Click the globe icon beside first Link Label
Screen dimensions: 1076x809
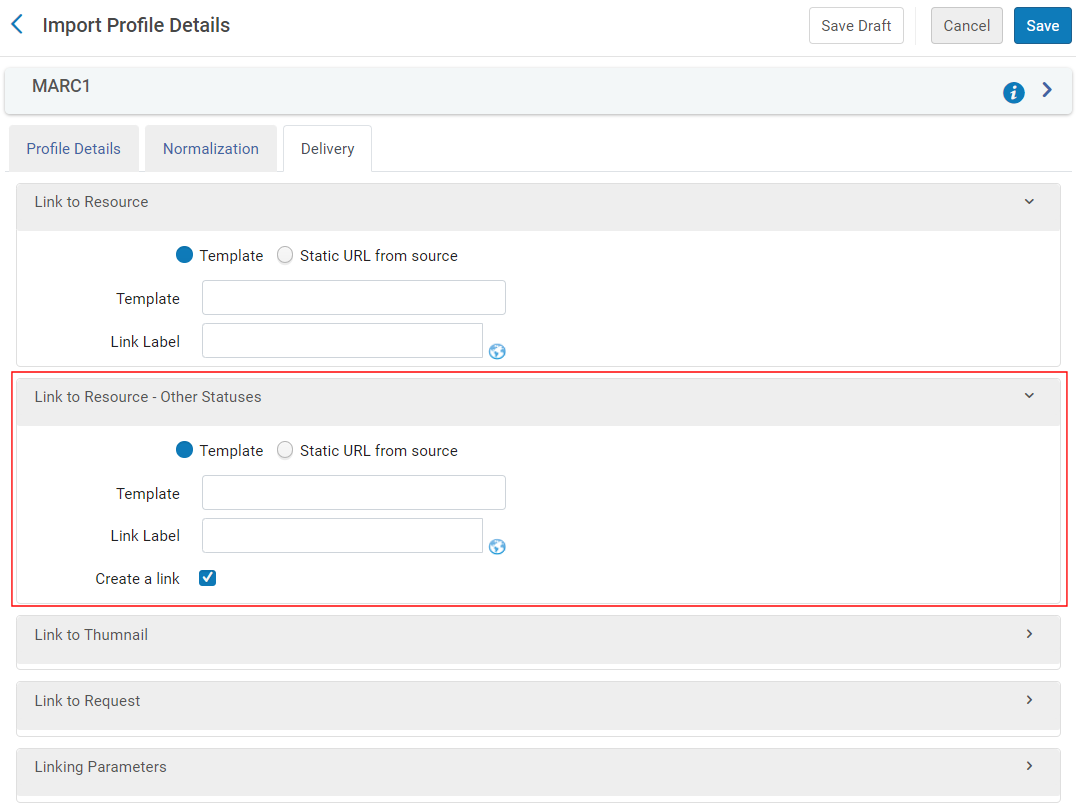(x=497, y=351)
